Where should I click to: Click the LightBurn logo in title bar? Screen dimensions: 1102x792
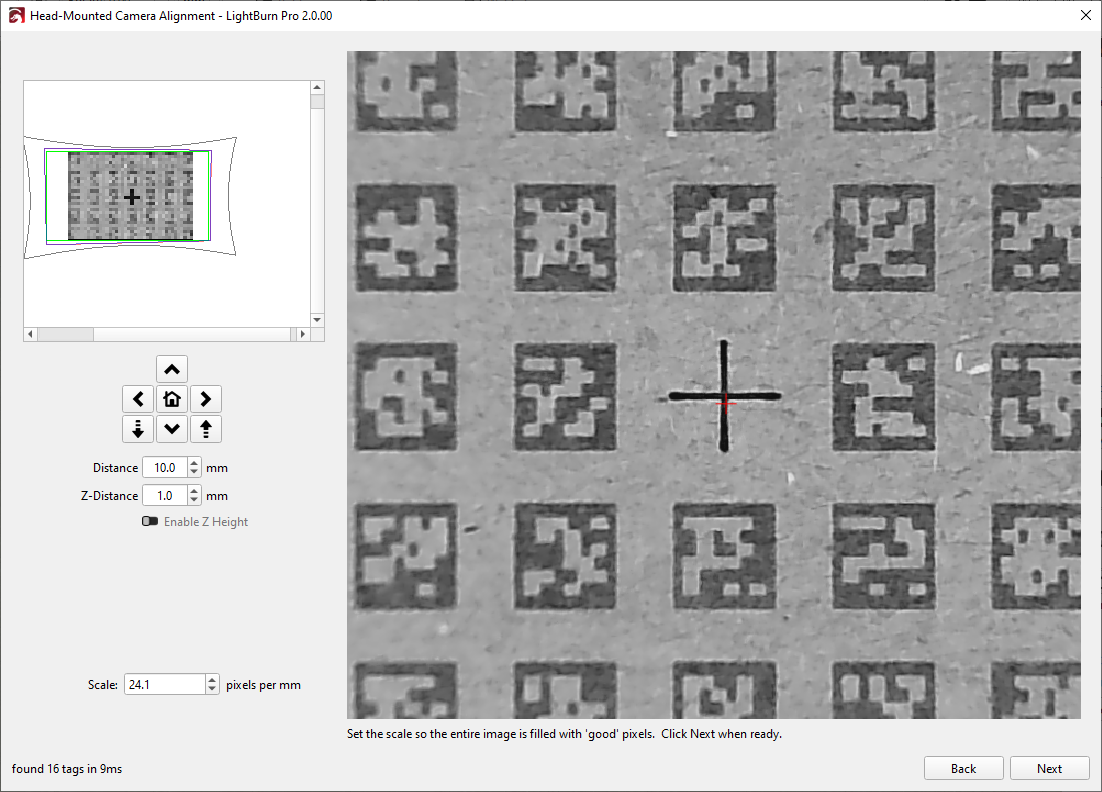15,16
